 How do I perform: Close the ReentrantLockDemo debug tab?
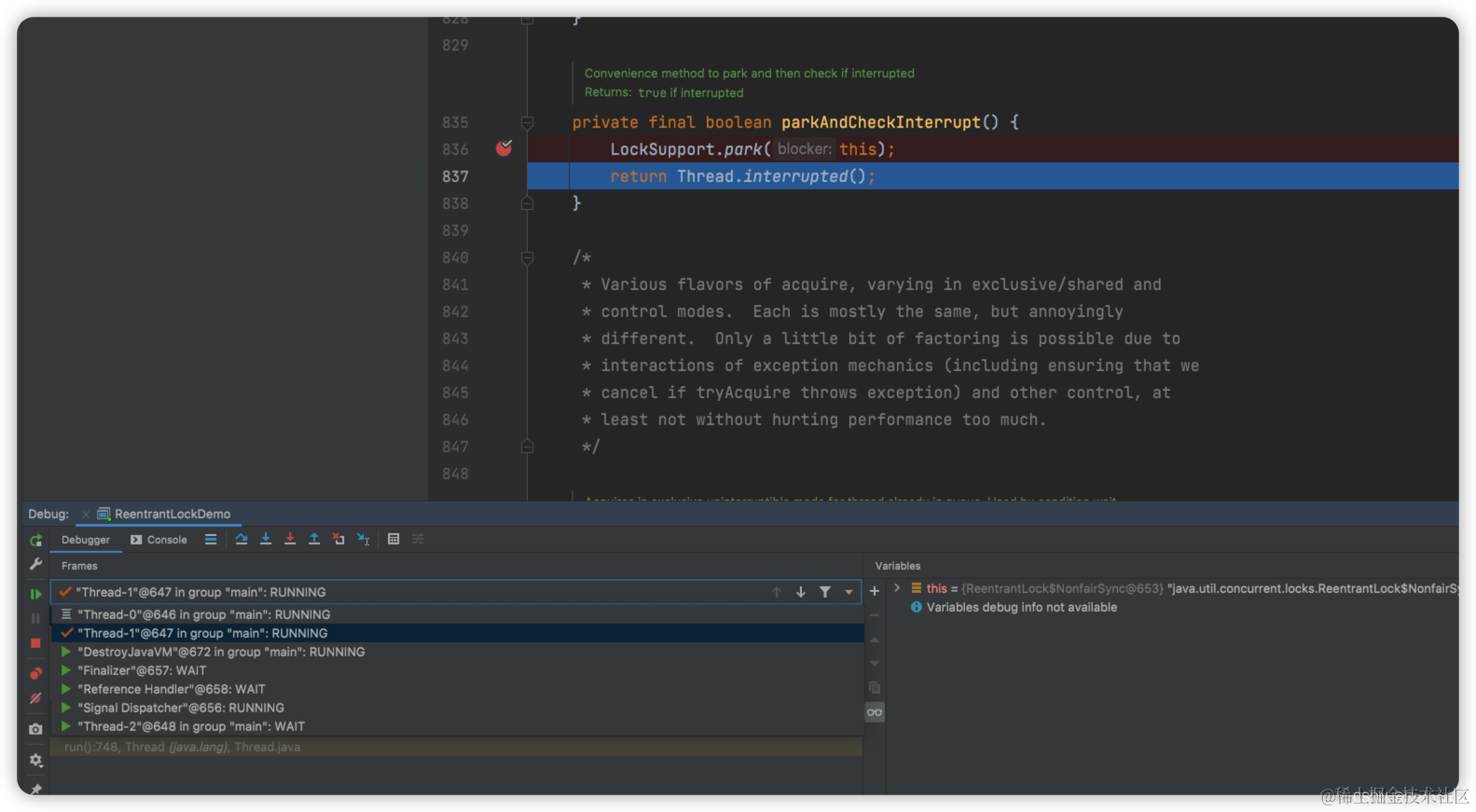click(x=86, y=515)
